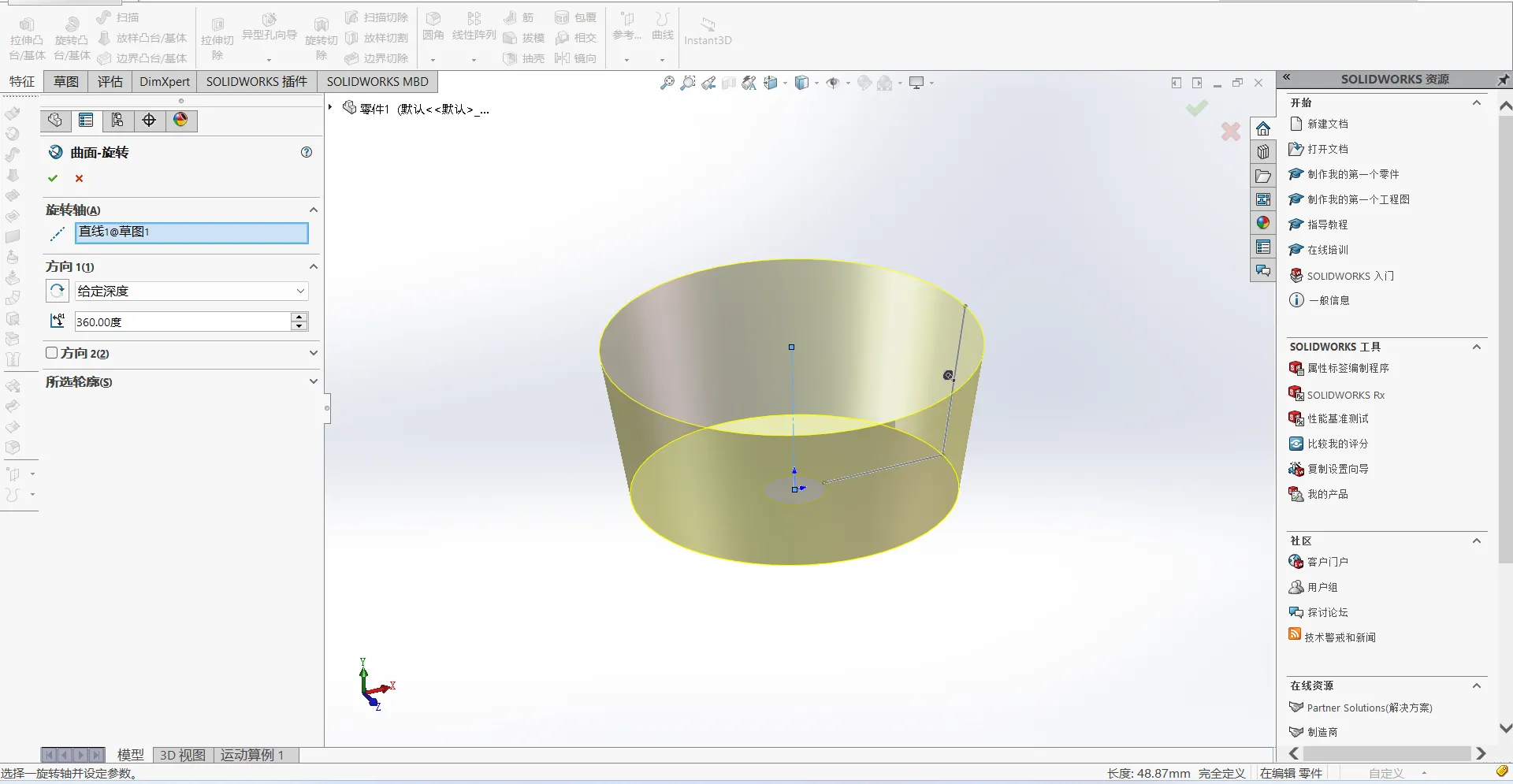Screen dimensions: 1513x784
Task: Click the 新建文档 link
Action: point(1327,124)
